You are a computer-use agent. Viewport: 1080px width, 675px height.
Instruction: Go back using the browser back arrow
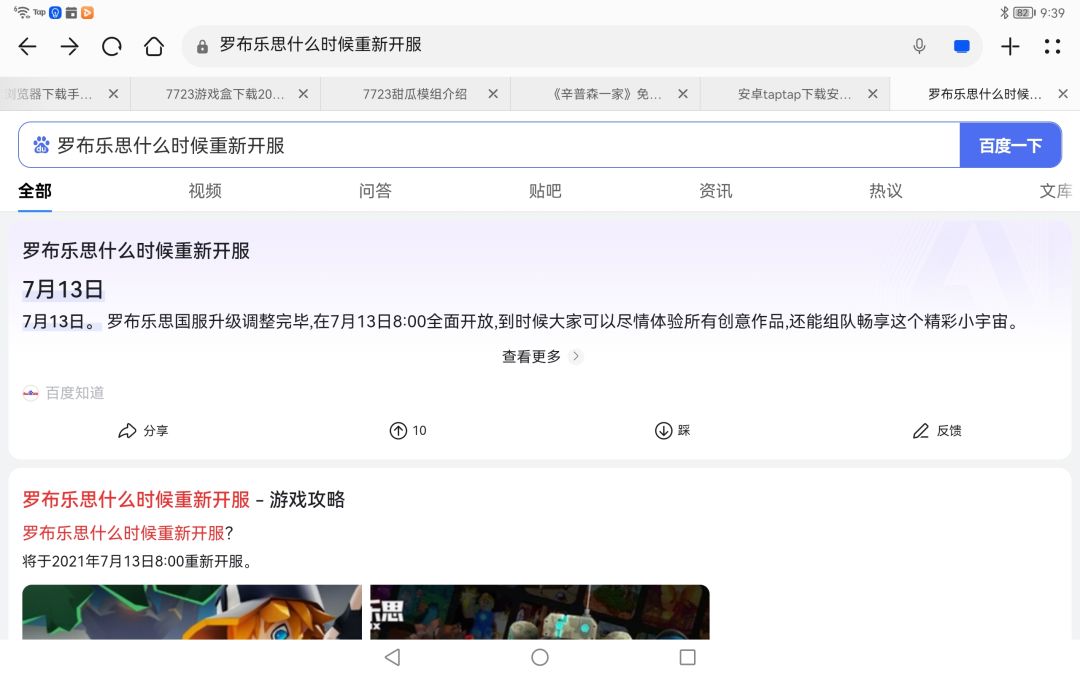[x=28, y=47]
